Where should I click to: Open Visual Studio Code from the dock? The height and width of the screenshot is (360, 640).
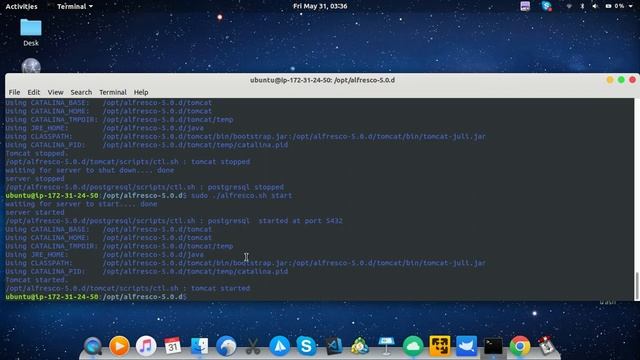coord(333,346)
